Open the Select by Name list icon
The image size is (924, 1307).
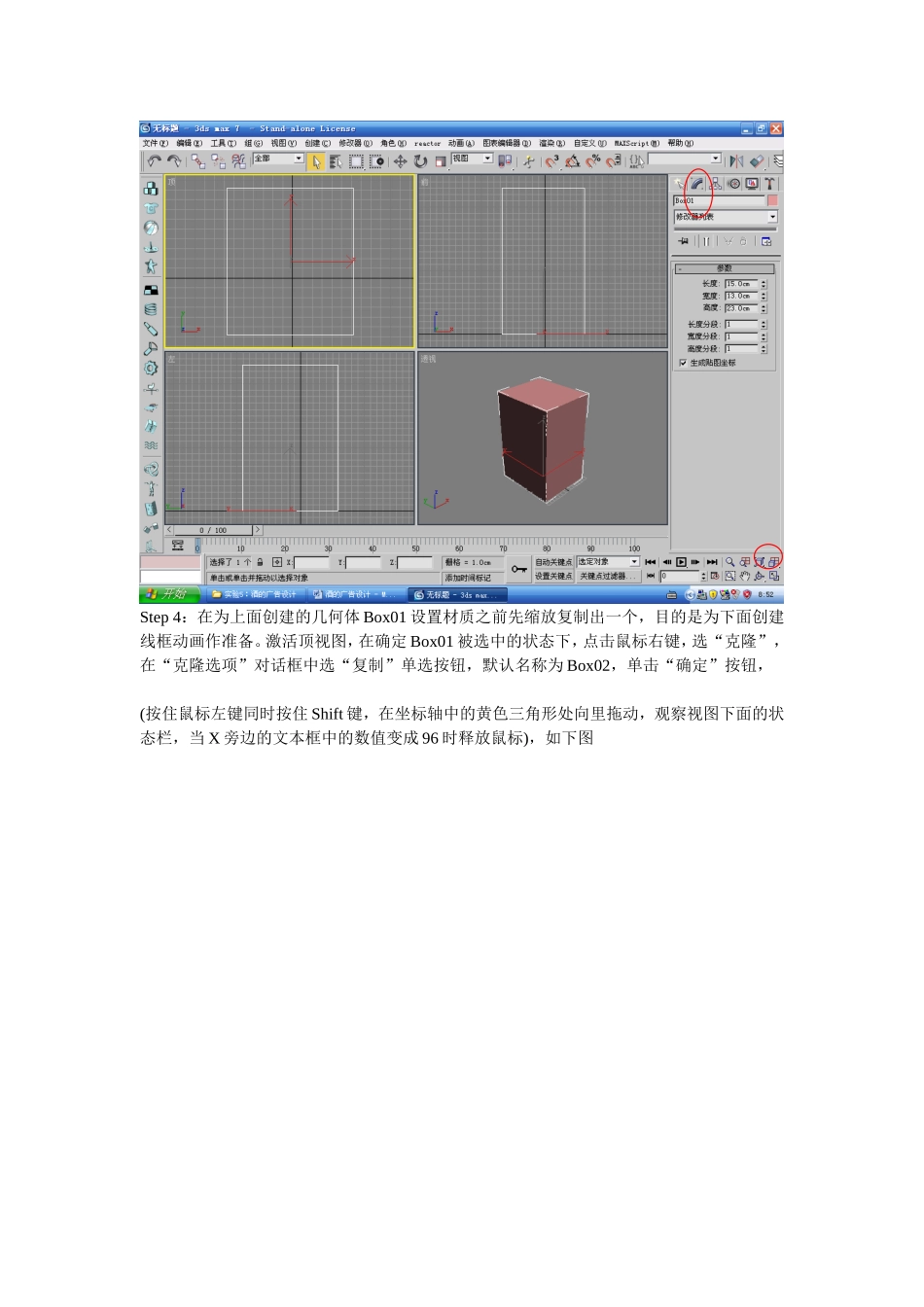[x=336, y=161]
